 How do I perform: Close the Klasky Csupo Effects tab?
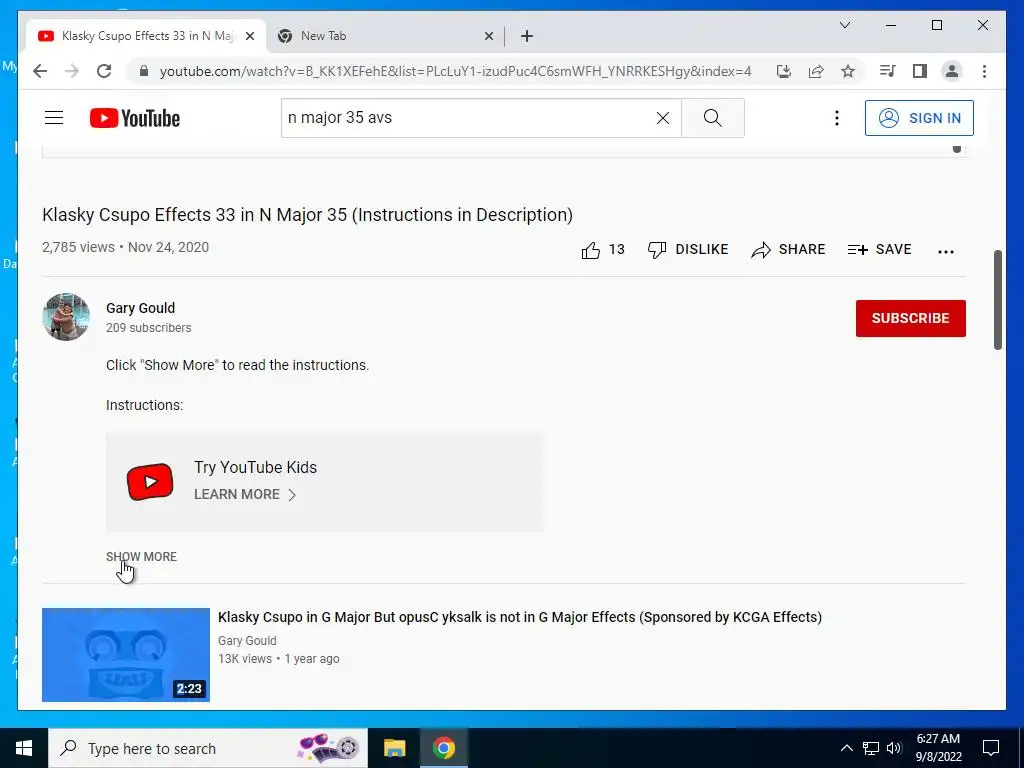point(249,37)
